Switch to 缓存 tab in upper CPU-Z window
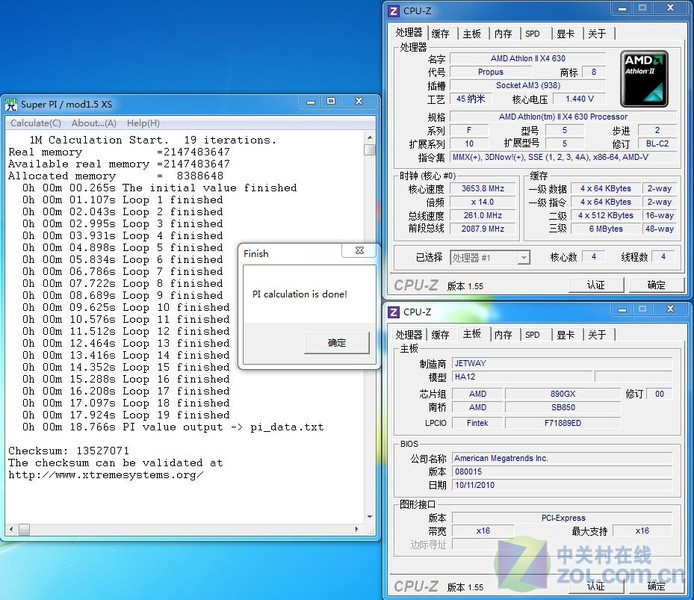The width and height of the screenshot is (694, 600). pyautogui.click(x=440, y=34)
